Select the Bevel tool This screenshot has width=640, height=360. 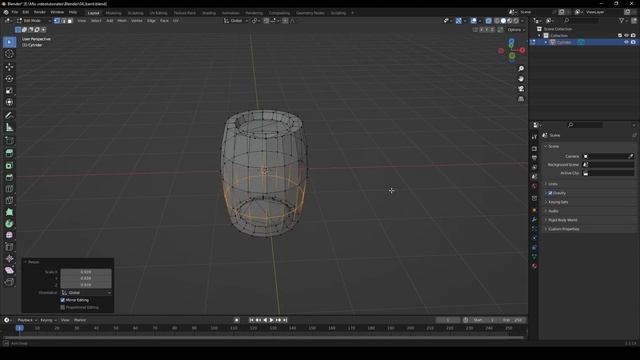(9, 177)
